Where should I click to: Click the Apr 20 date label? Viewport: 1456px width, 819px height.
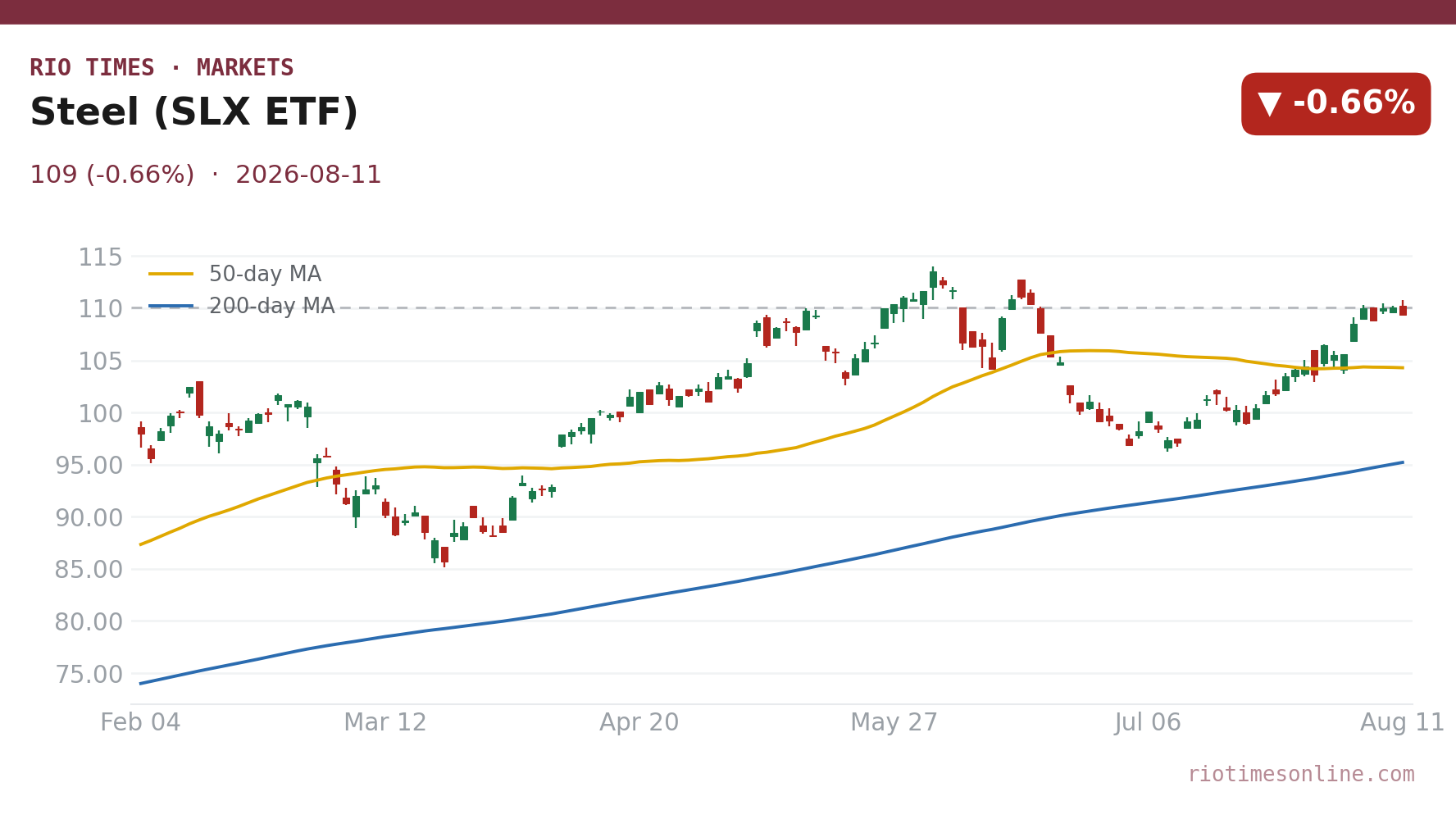(639, 723)
